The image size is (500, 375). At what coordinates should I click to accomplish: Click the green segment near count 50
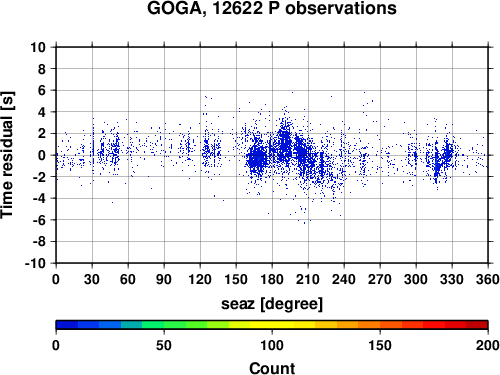click(164, 325)
